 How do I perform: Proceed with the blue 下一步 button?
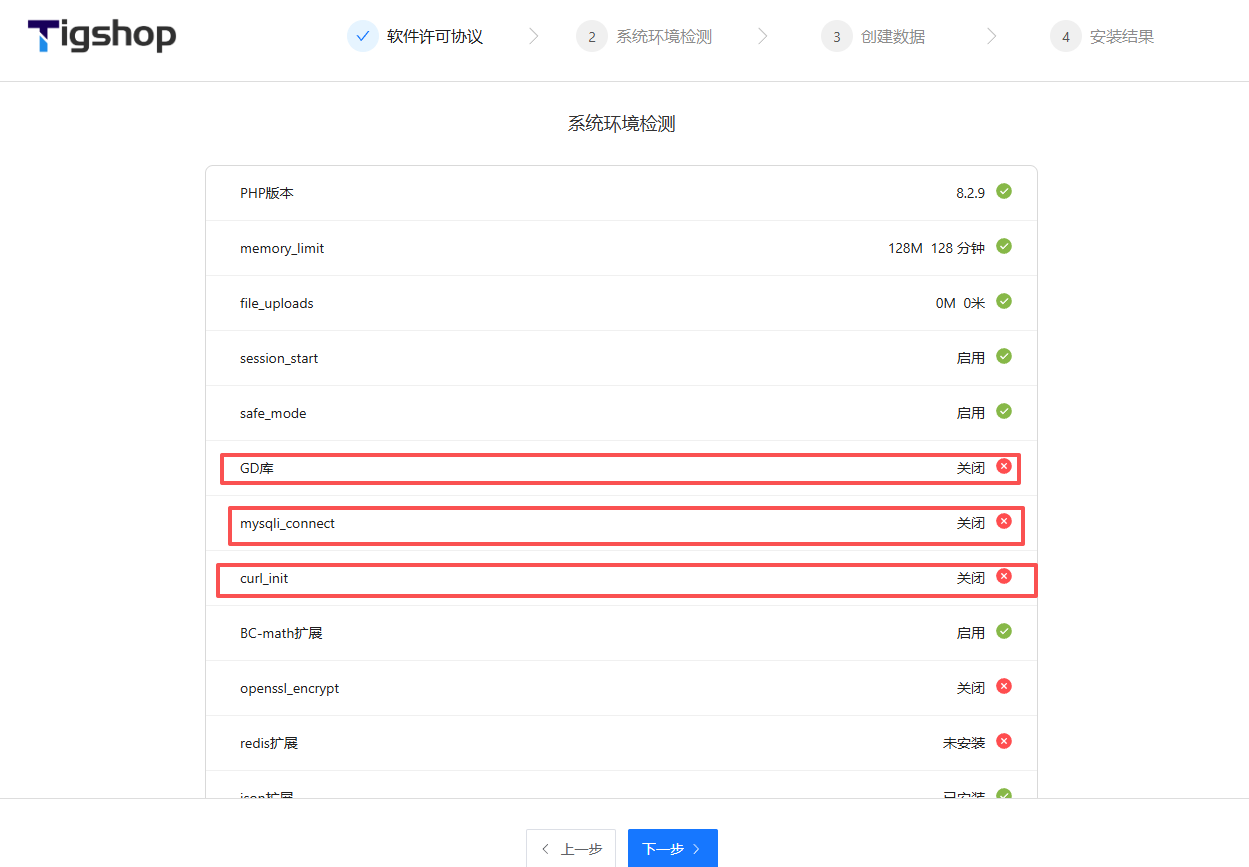pos(672,849)
